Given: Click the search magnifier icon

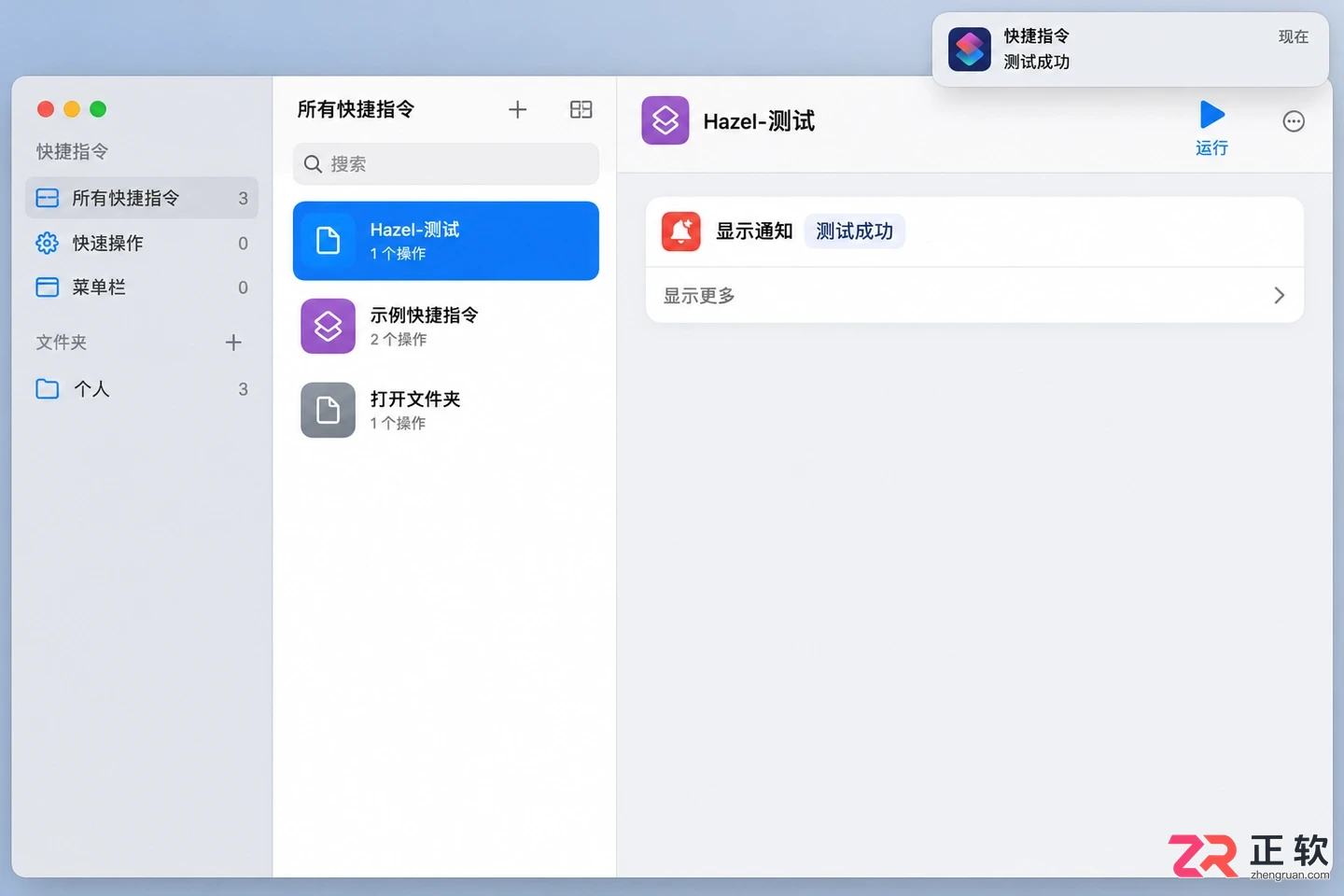Looking at the screenshot, I should (x=313, y=164).
